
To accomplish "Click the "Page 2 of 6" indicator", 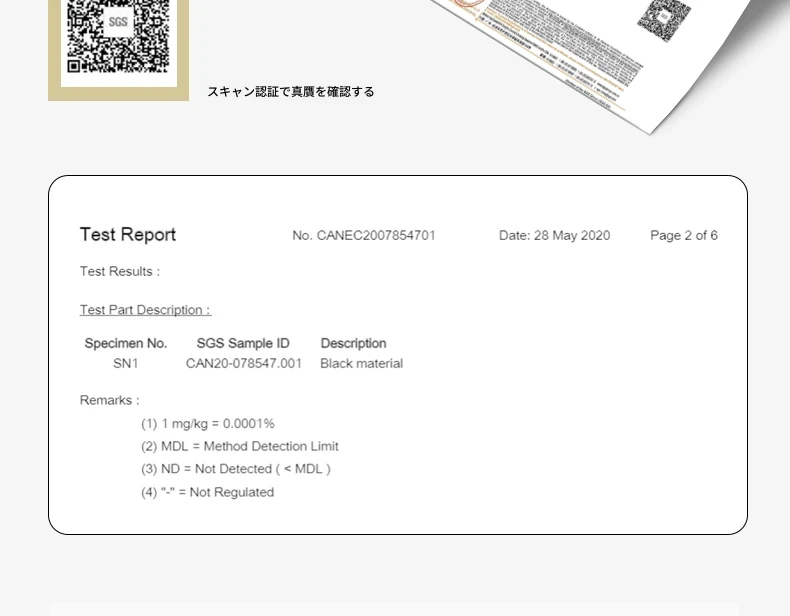I will tap(683, 236).
